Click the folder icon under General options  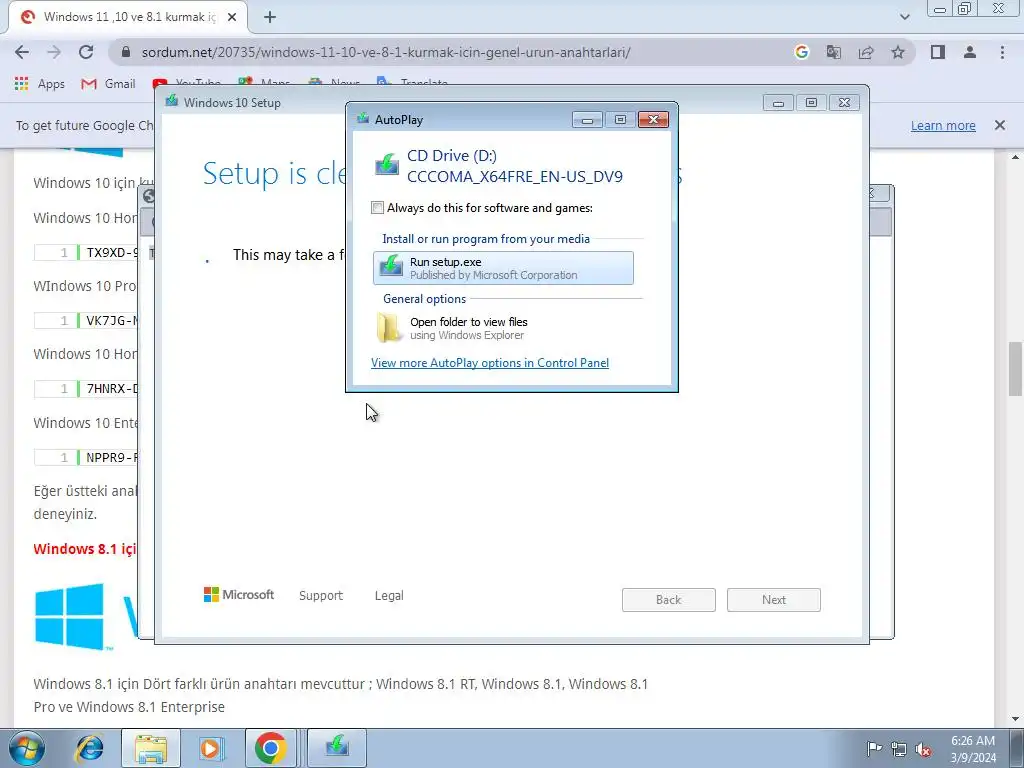pyautogui.click(x=389, y=328)
